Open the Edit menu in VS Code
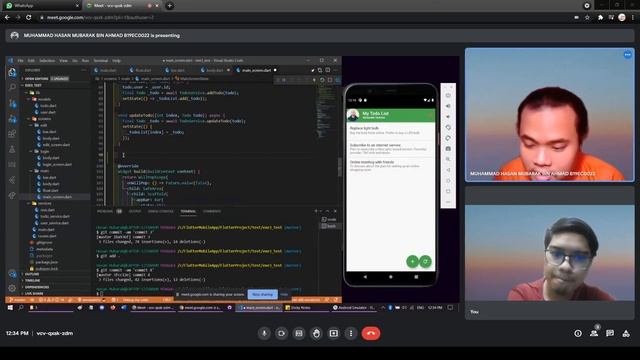The width and height of the screenshot is (640, 360). [31, 60]
